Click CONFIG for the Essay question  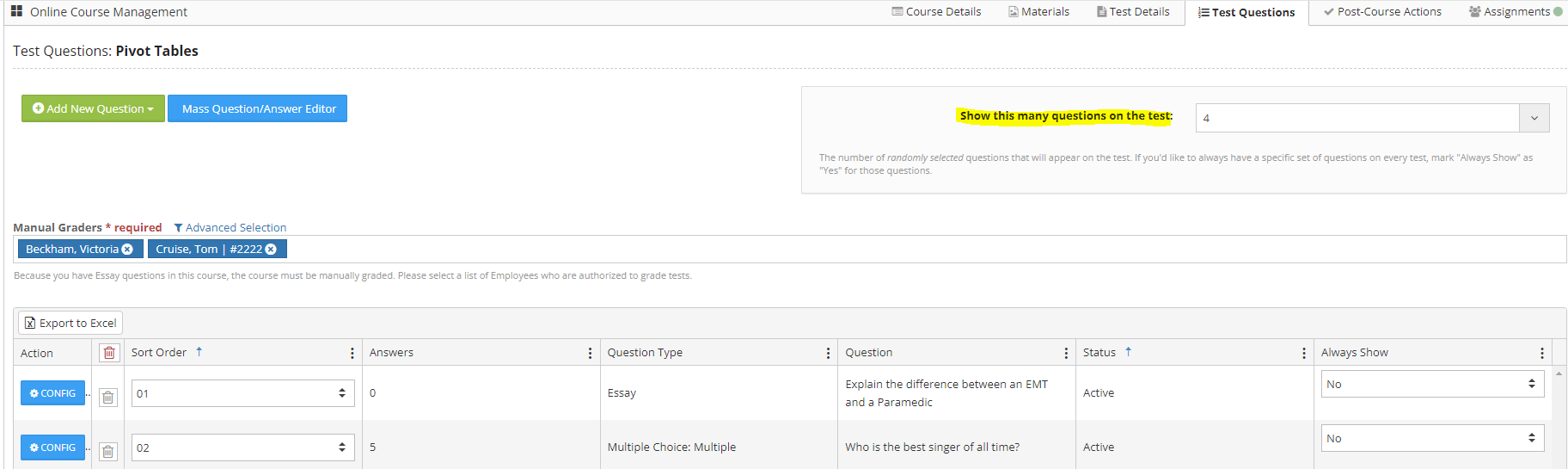pyautogui.click(x=52, y=393)
